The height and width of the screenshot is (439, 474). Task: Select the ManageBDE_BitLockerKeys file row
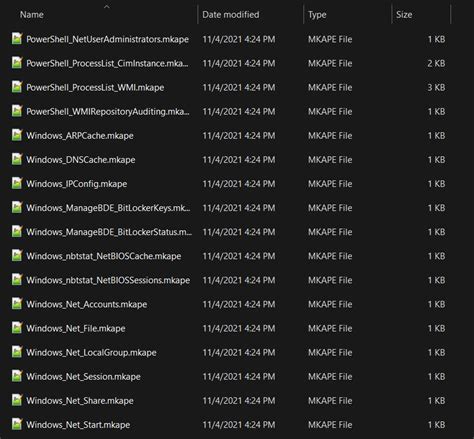(230, 208)
